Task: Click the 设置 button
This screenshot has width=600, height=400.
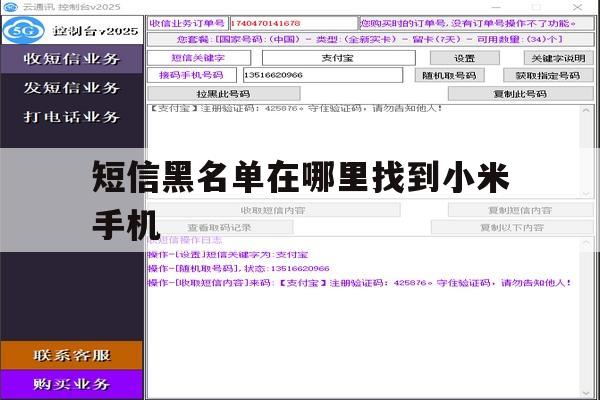Action: [x=465, y=58]
